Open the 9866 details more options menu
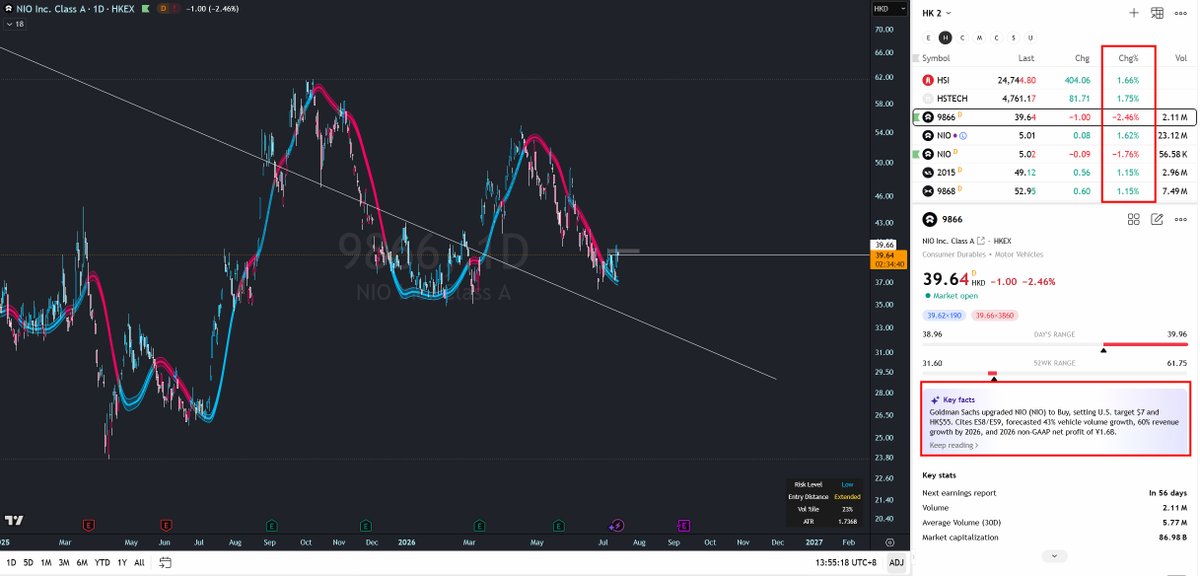The height and width of the screenshot is (576, 1200). pos(1182,219)
